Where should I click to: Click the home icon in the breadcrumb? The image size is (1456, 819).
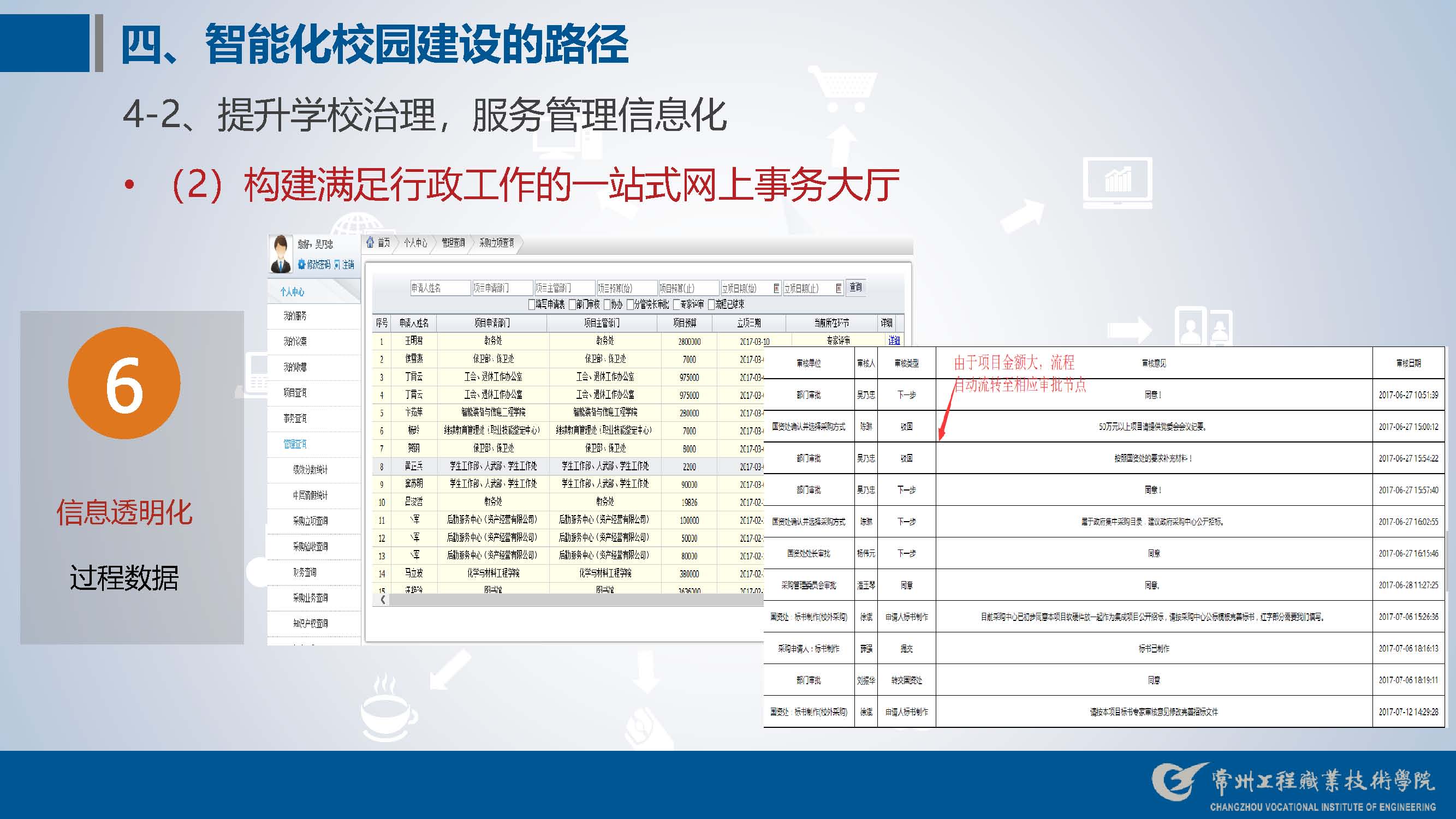[371, 242]
